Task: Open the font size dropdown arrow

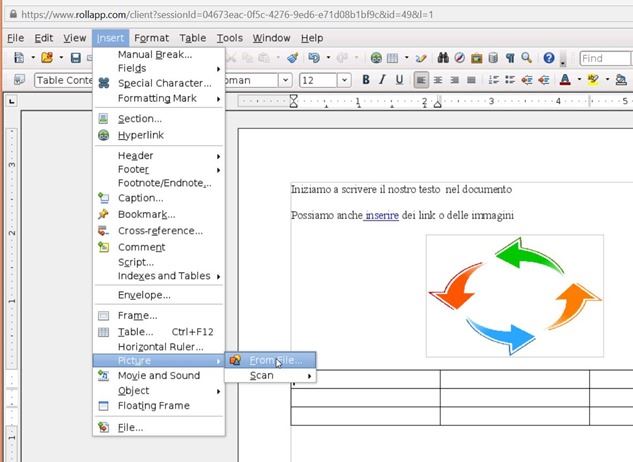Action: [x=344, y=80]
